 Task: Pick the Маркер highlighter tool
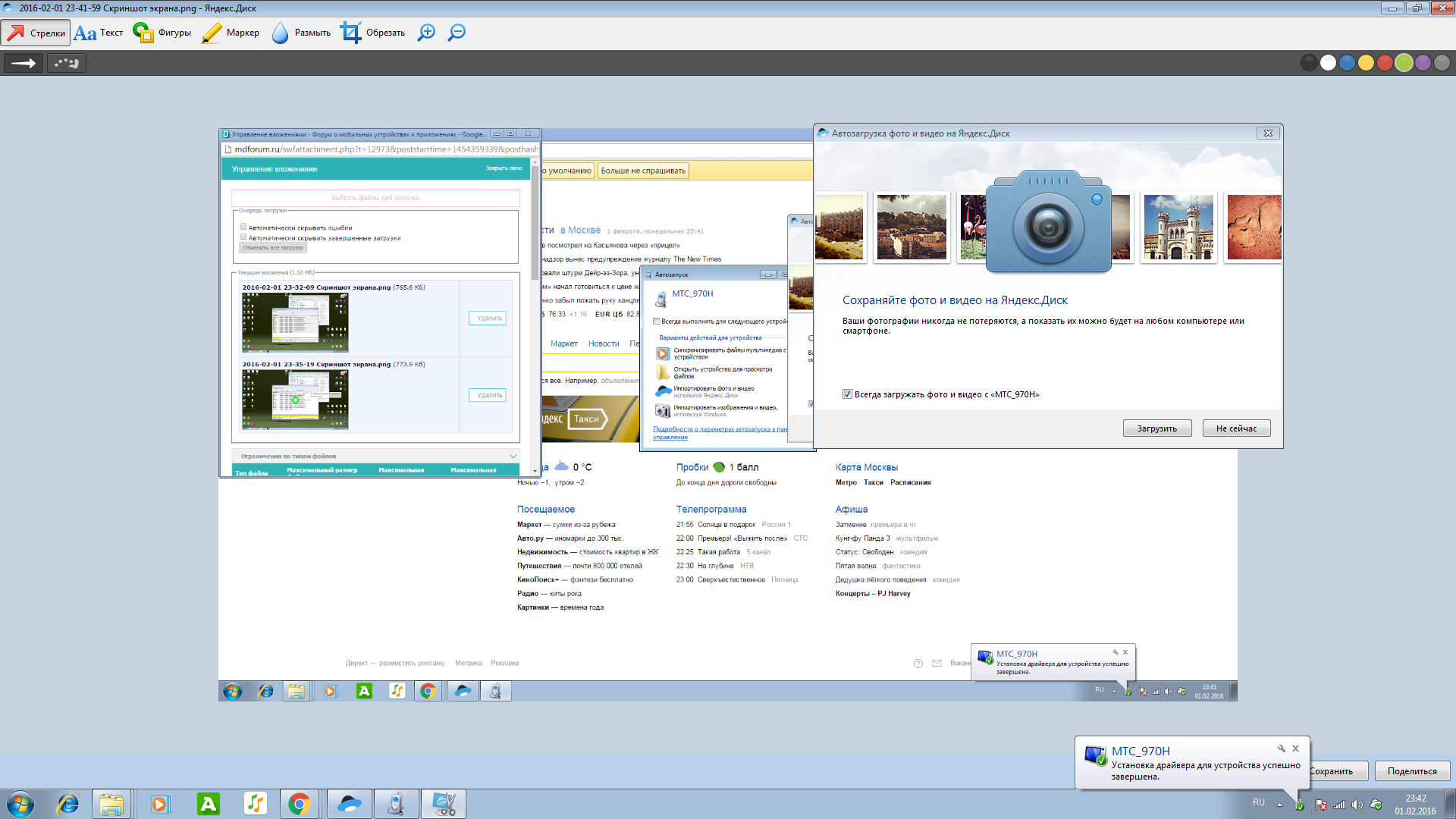(231, 33)
